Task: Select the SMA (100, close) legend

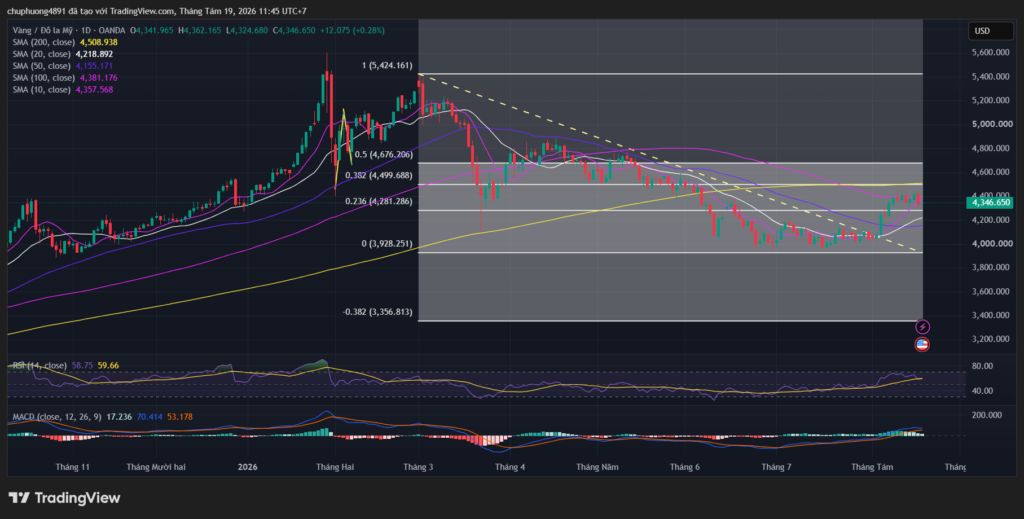Action: click(43, 78)
